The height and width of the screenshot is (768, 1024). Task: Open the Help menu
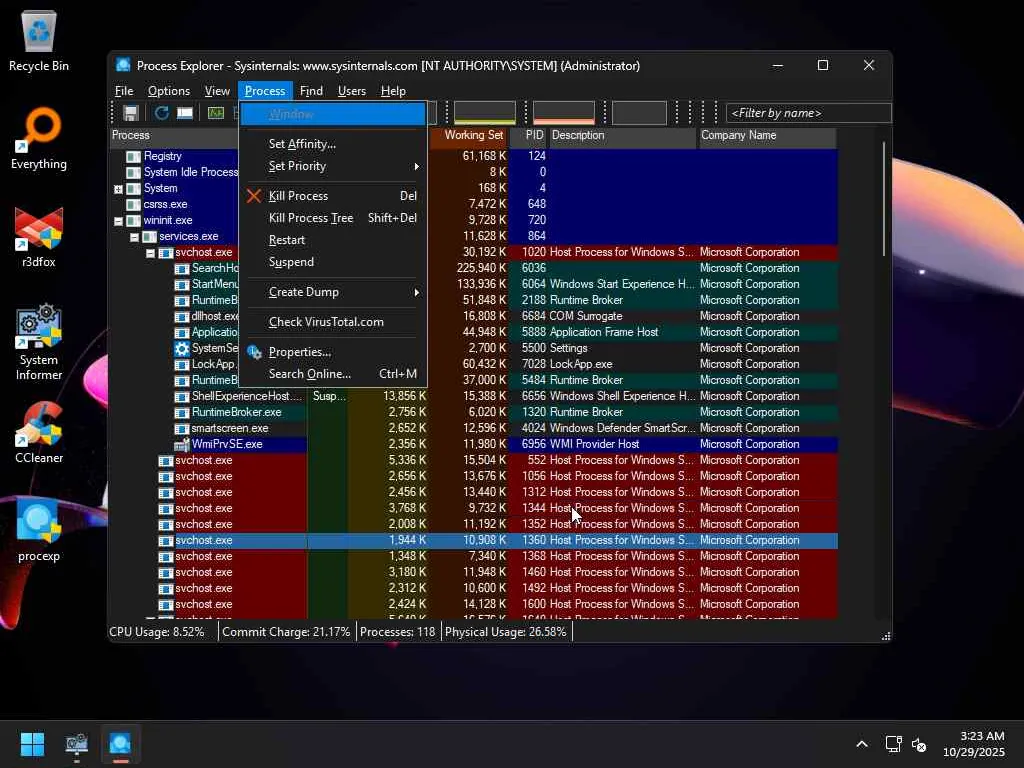click(x=393, y=91)
